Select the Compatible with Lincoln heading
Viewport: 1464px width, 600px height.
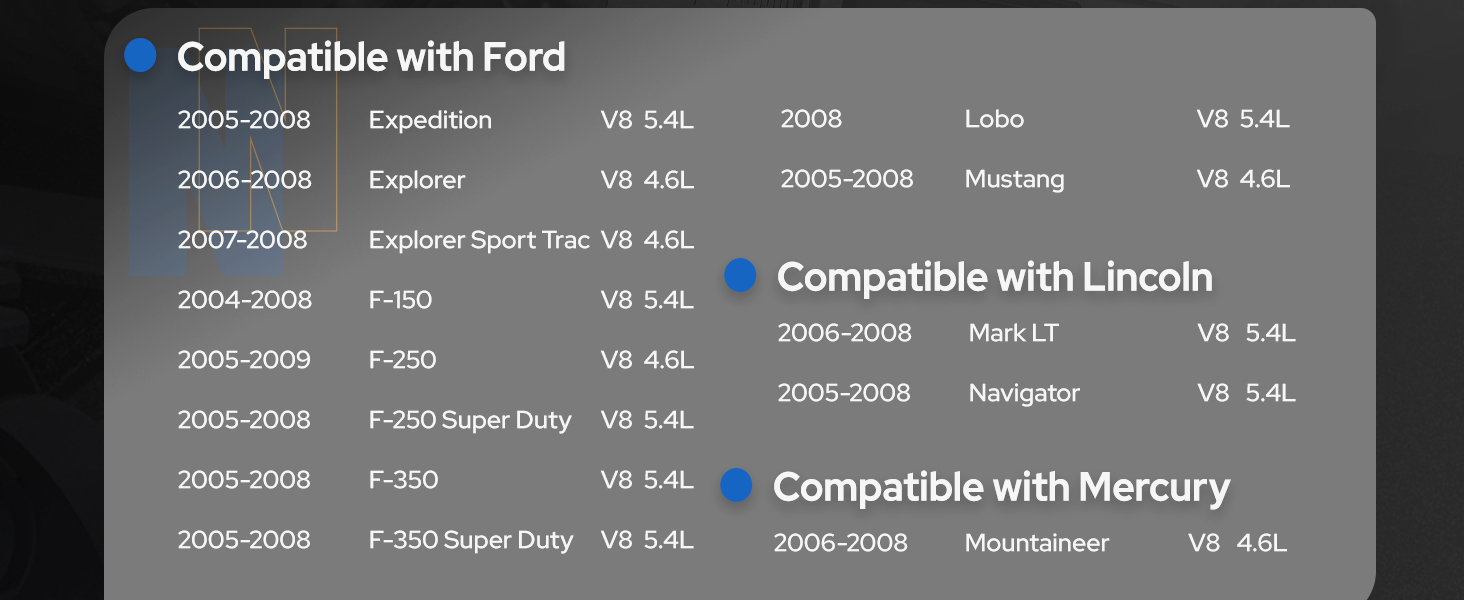click(x=994, y=277)
